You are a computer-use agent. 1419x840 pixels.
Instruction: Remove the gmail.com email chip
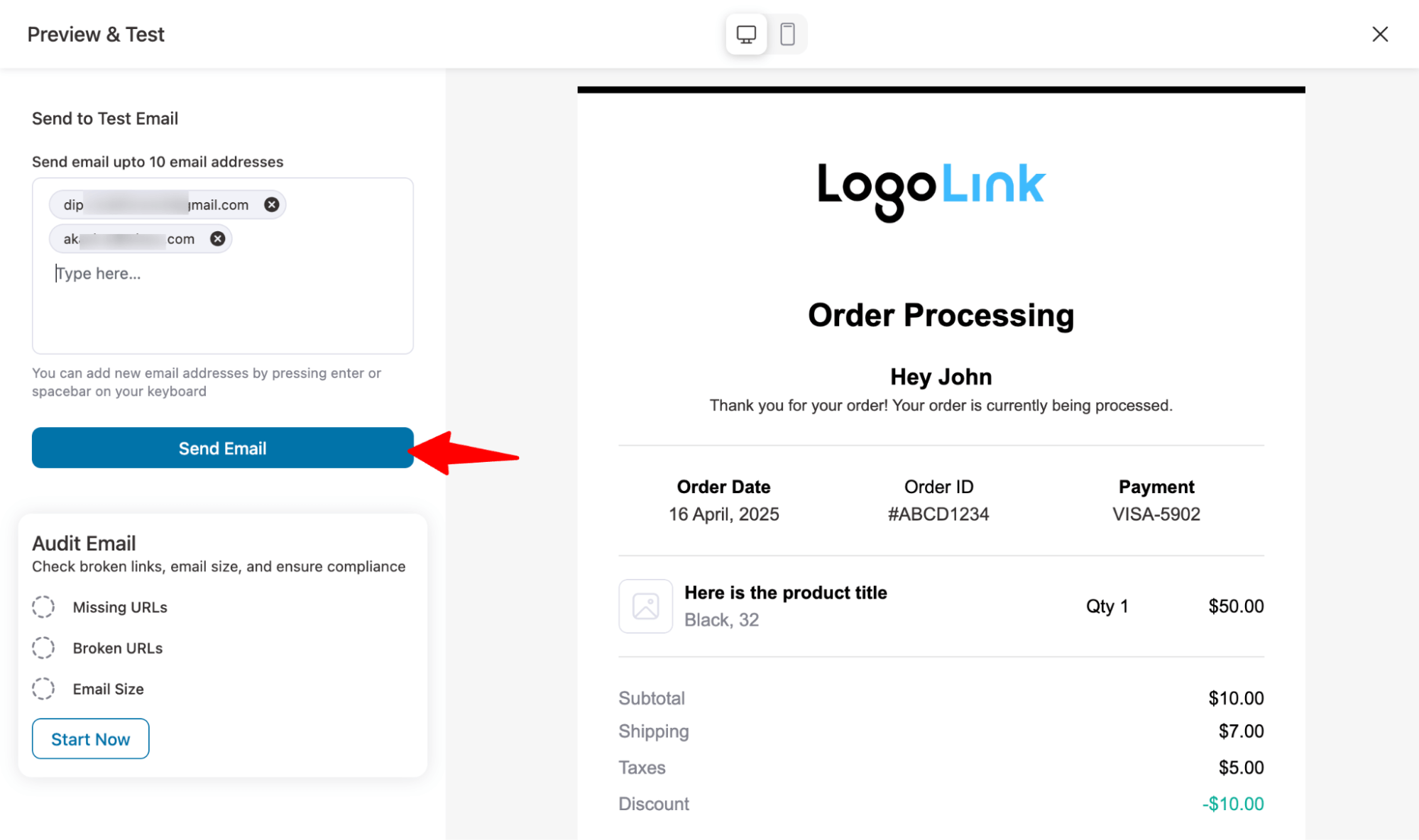click(x=271, y=205)
